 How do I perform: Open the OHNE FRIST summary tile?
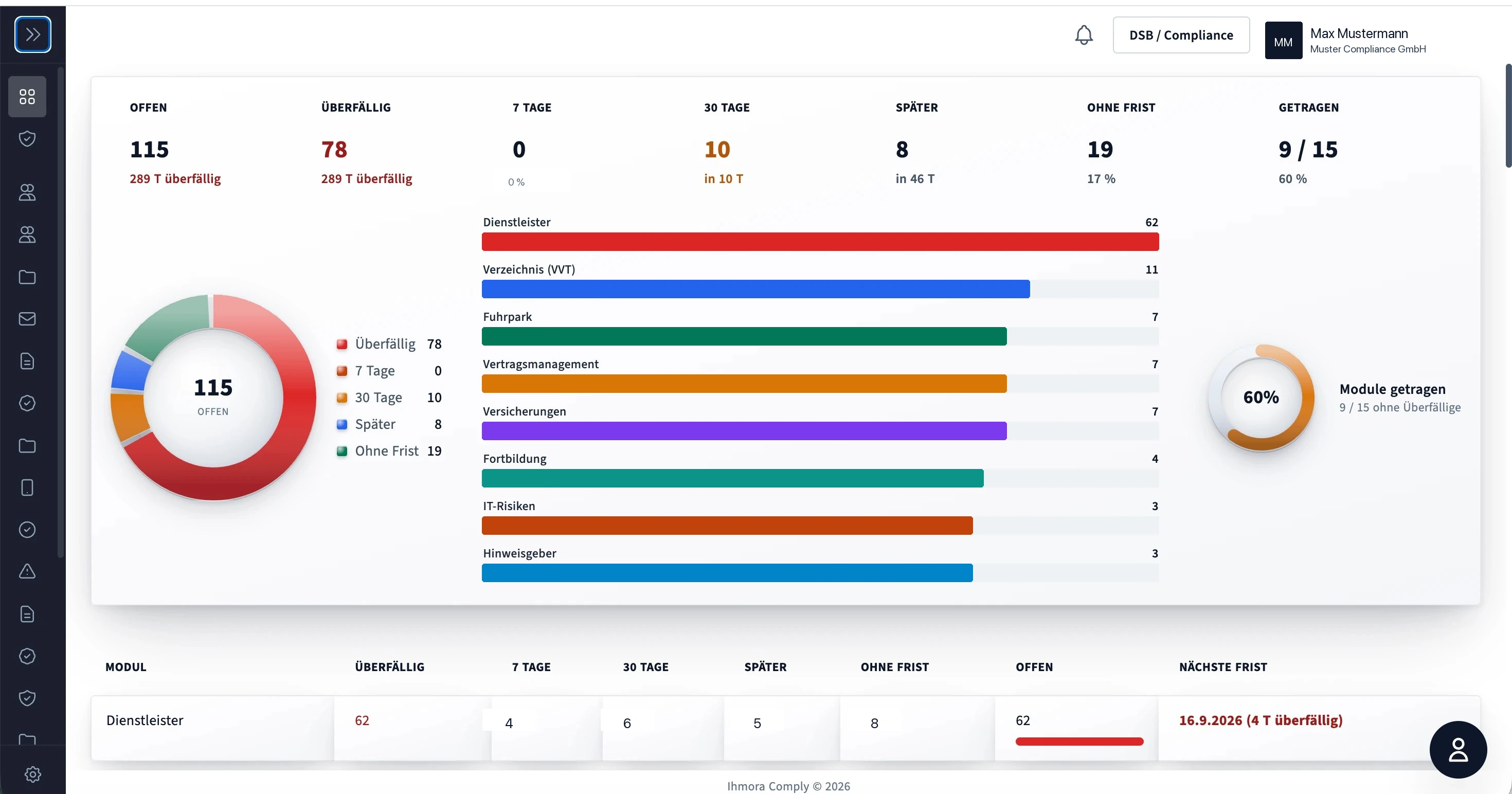tap(1121, 144)
